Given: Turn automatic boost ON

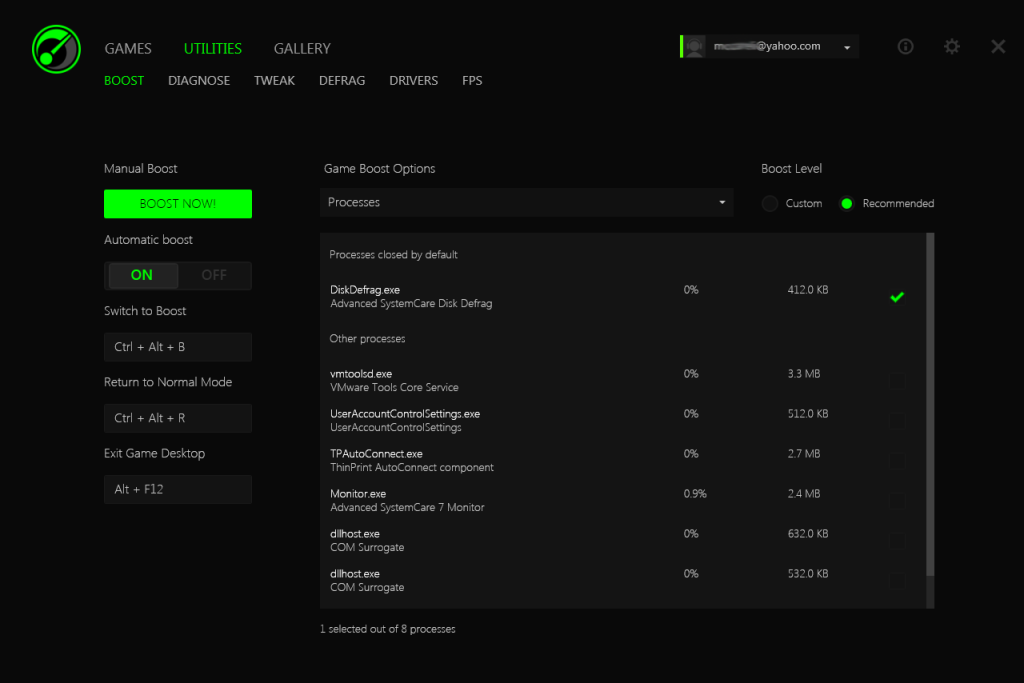Looking at the screenshot, I should (142, 275).
